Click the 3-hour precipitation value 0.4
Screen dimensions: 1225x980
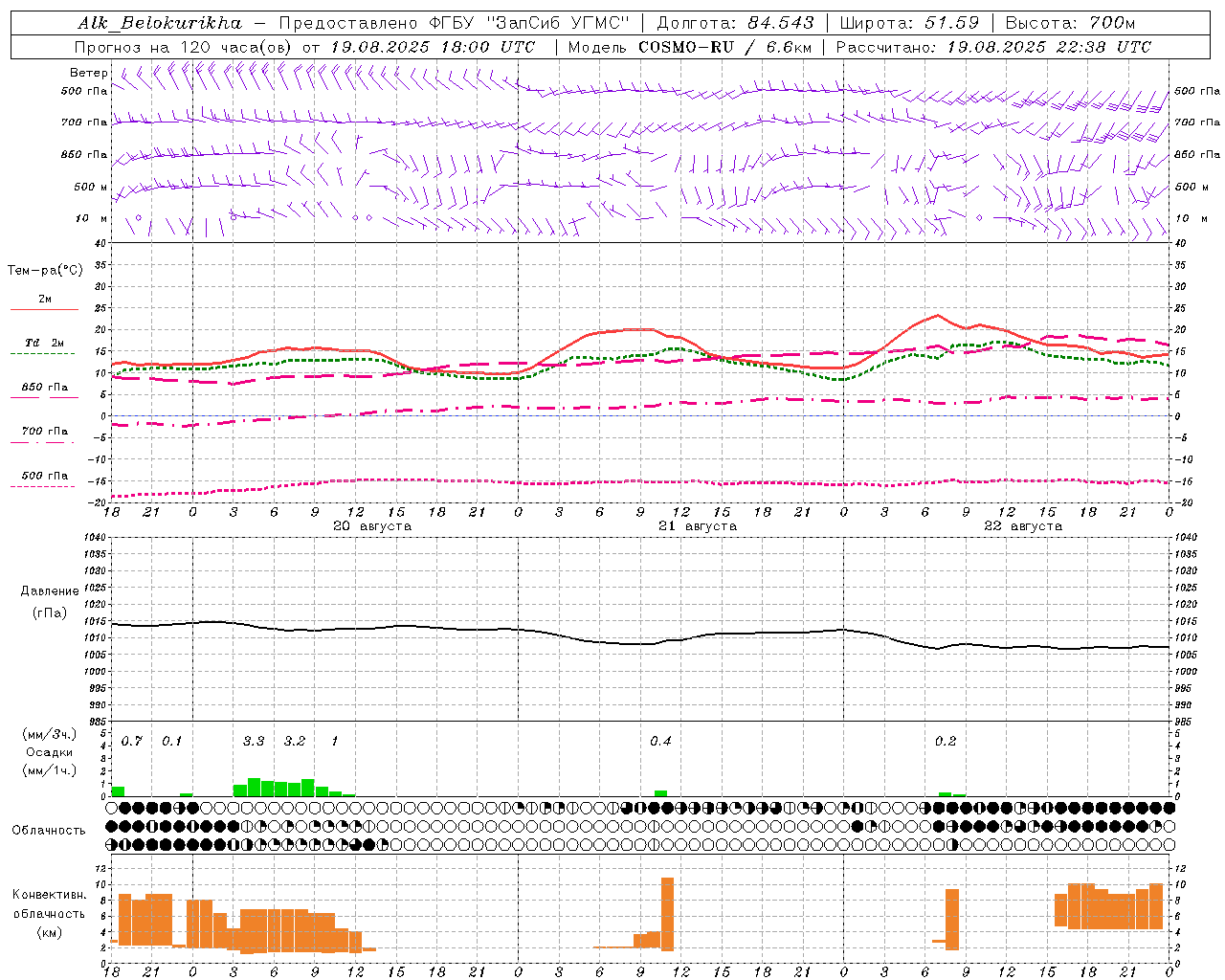click(660, 742)
